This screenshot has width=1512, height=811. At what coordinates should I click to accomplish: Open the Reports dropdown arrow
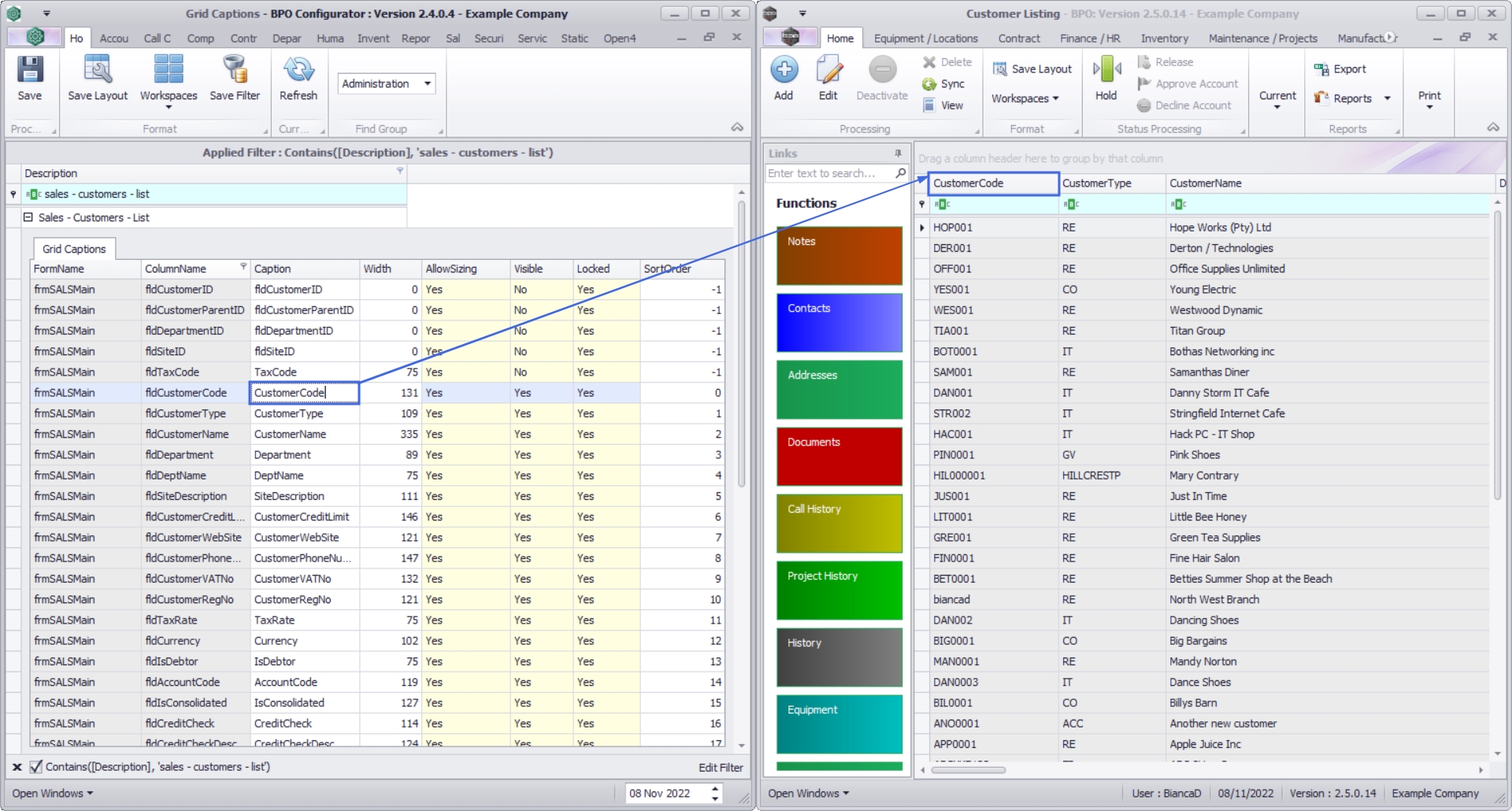(x=1388, y=99)
